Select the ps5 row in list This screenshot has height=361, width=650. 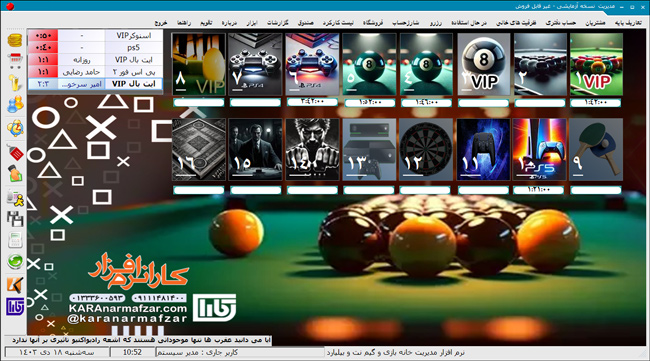pos(95,48)
